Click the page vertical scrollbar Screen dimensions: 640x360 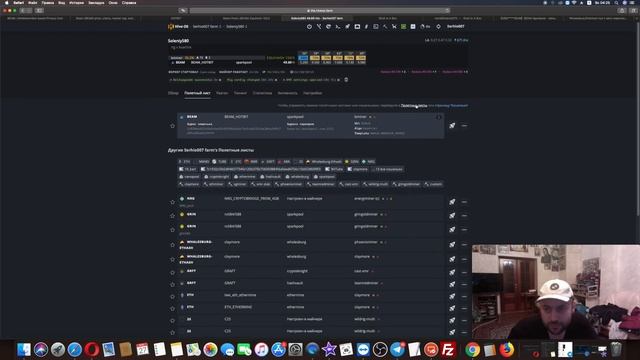click(638, 118)
